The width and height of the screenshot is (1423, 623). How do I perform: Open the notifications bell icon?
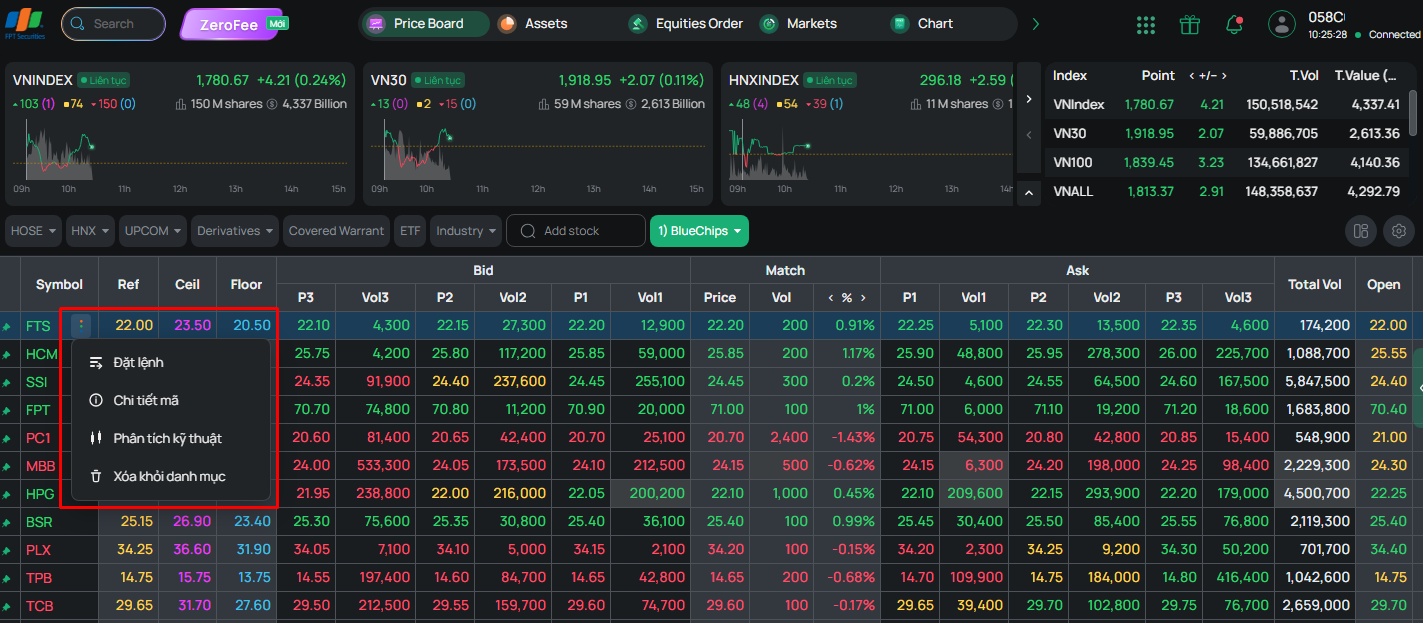click(1234, 25)
